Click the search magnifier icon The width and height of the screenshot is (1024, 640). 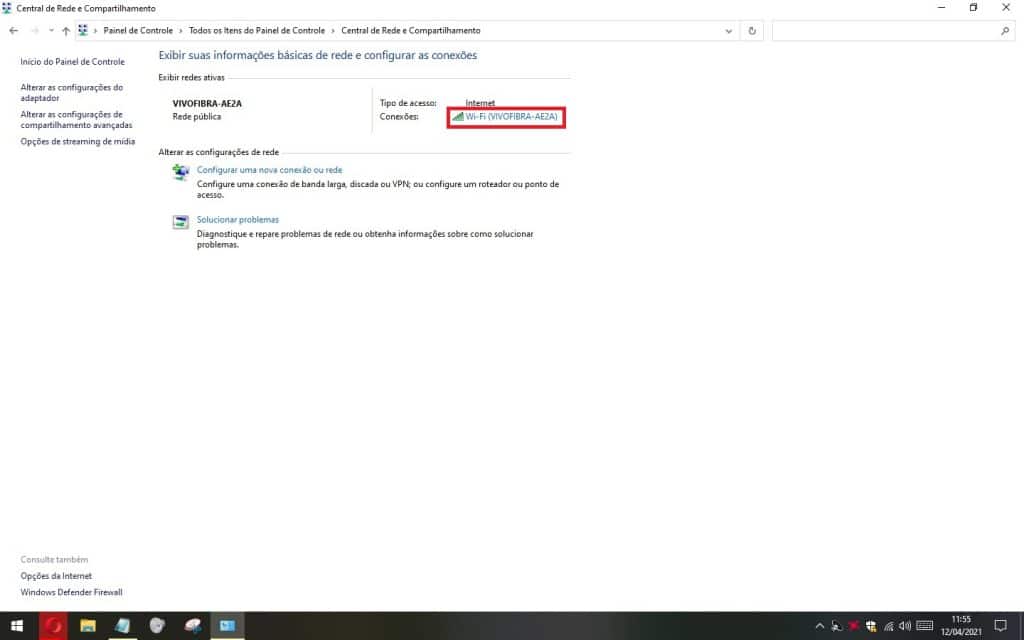[1005, 31]
